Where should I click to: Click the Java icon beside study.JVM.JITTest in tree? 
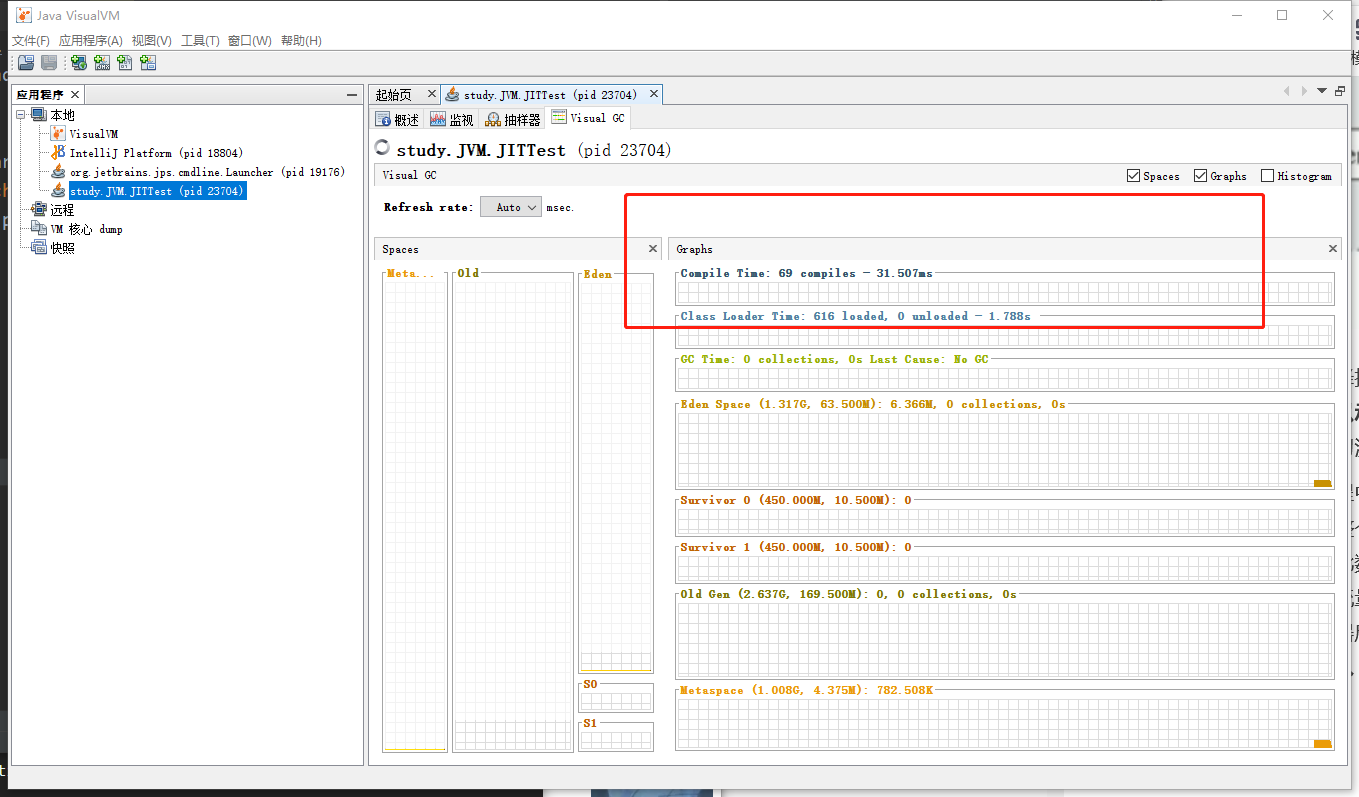[x=58, y=191]
